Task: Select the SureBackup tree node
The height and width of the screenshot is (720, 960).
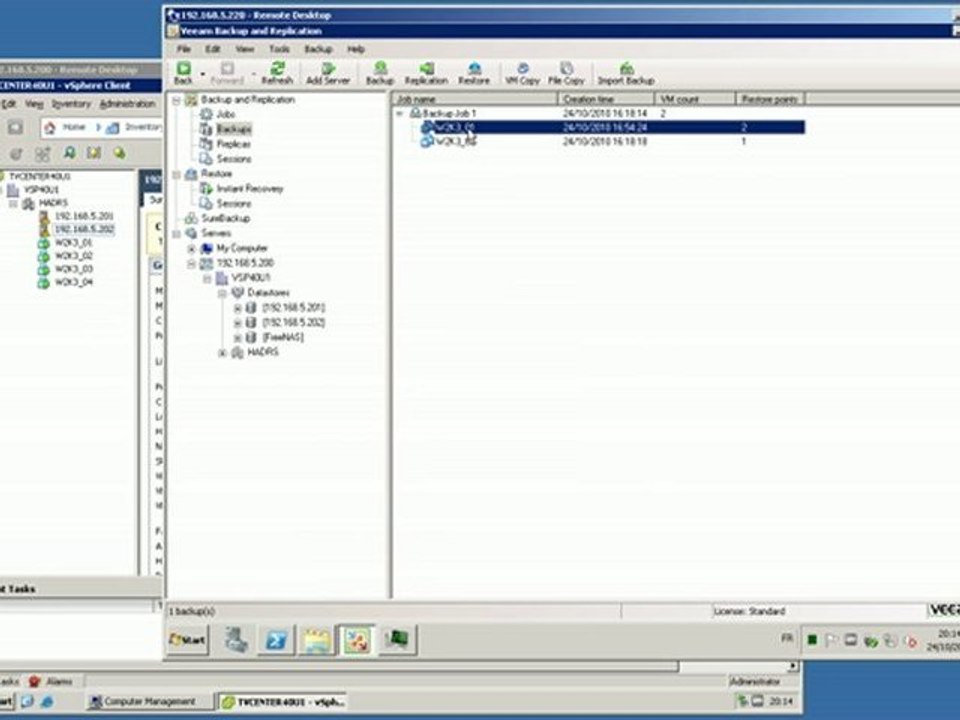Action: coord(225,218)
